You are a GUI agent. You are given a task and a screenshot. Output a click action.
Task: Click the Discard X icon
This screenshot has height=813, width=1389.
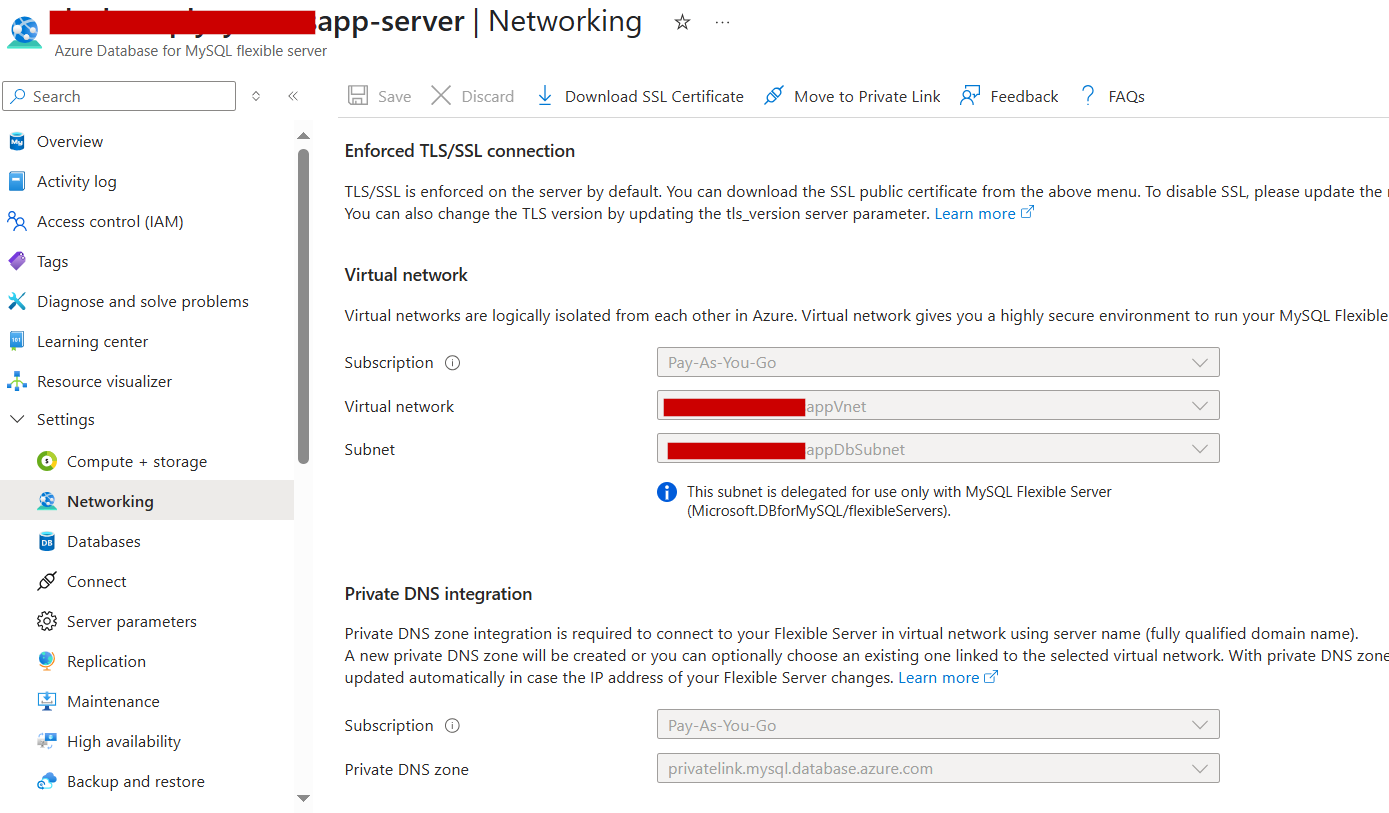(x=441, y=96)
